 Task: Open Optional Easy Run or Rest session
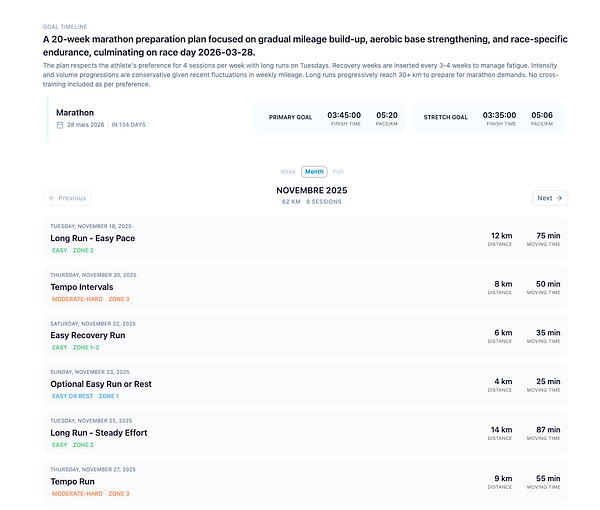click(305, 384)
